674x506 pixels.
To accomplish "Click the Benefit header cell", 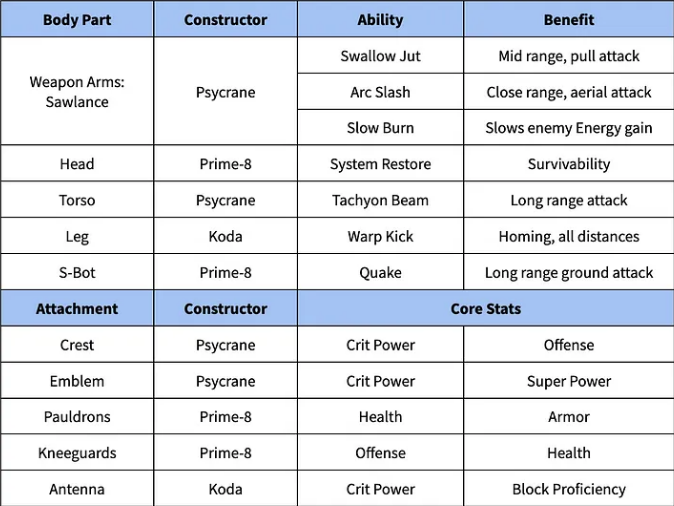I will click(x=569, y=19).
